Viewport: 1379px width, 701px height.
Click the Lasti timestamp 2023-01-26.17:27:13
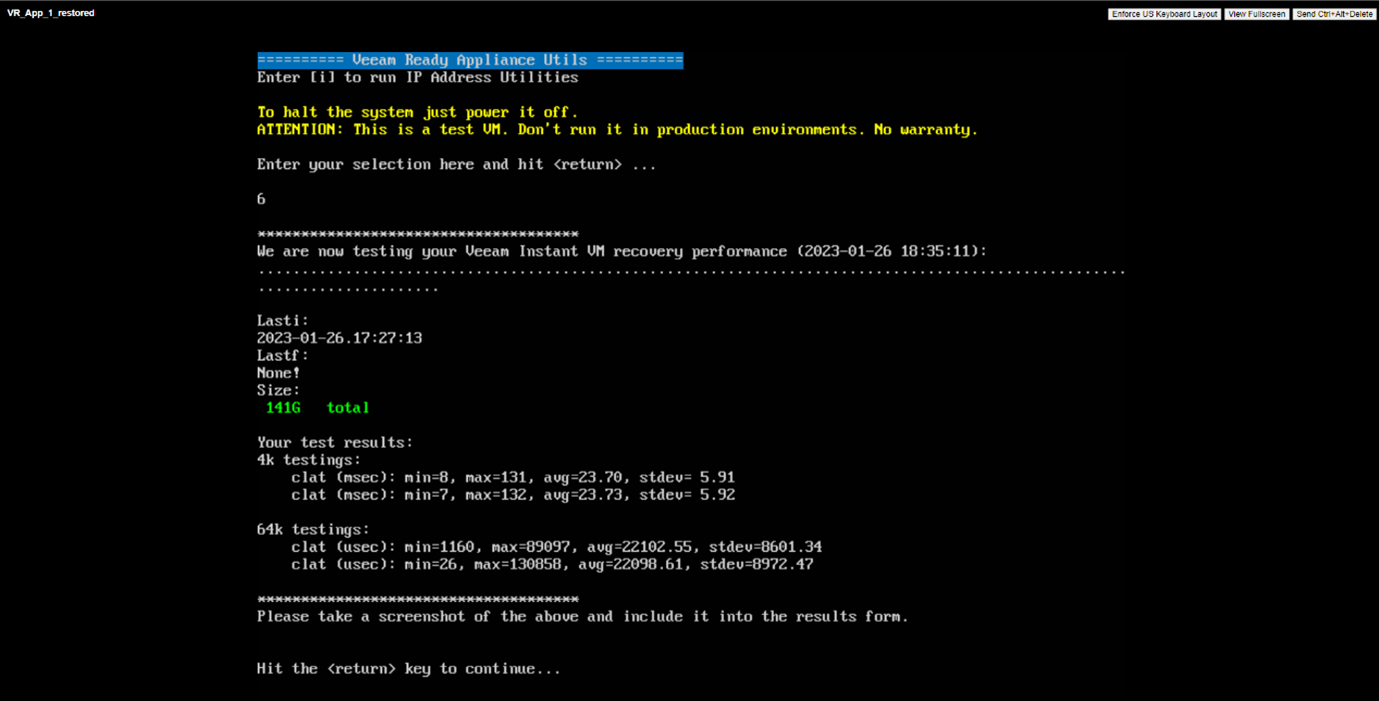click(x=340, y=338)
